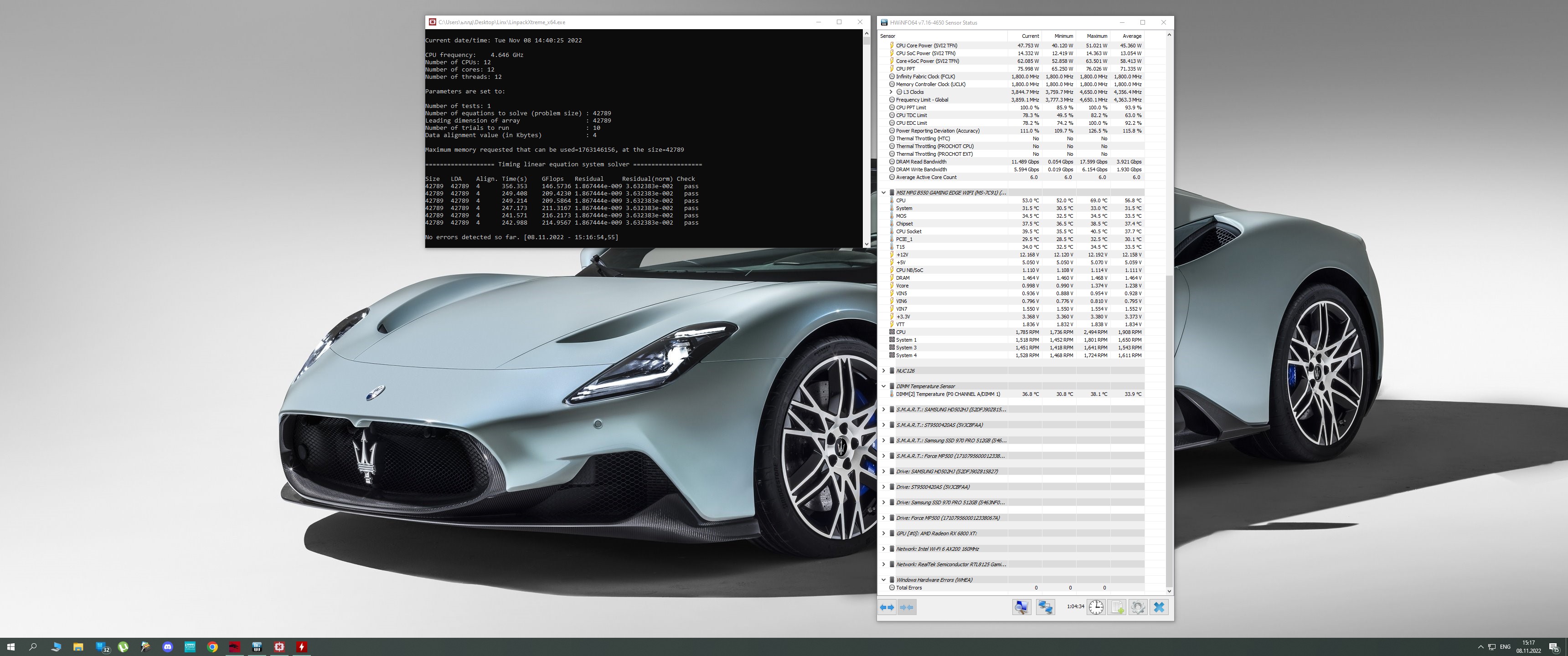Collapse the Windows Hardware Errors (WHEA) group

coord(883,580)
